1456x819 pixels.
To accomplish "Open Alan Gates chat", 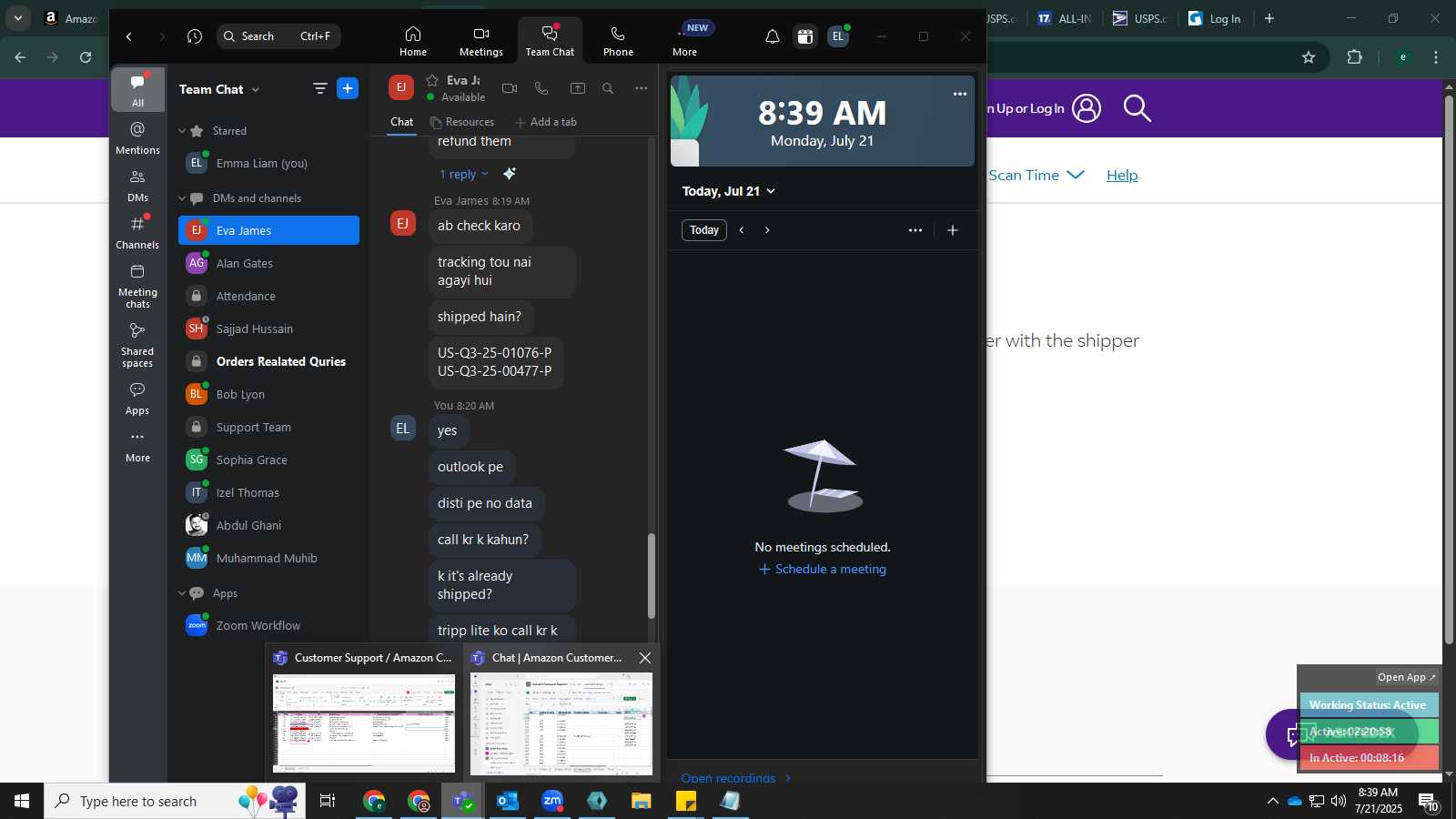I will click(268, 263).
